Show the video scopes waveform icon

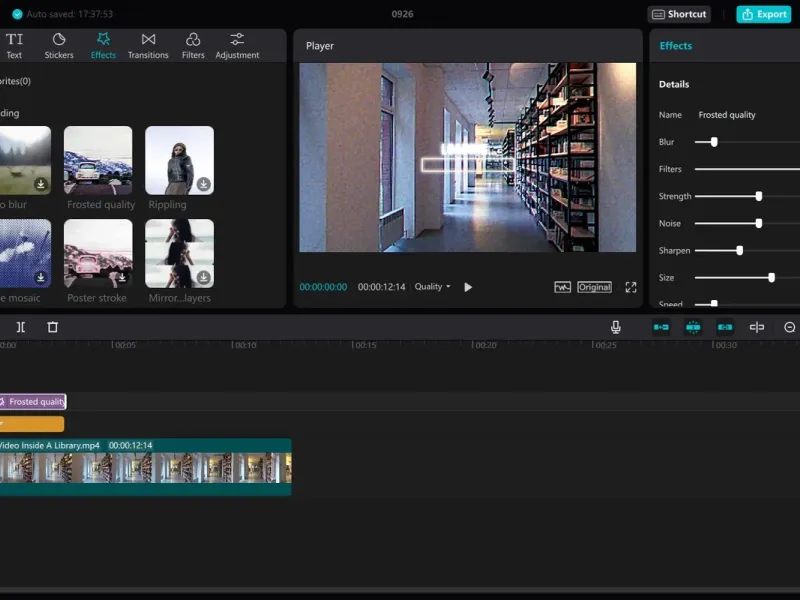click(x=563, y=287)
